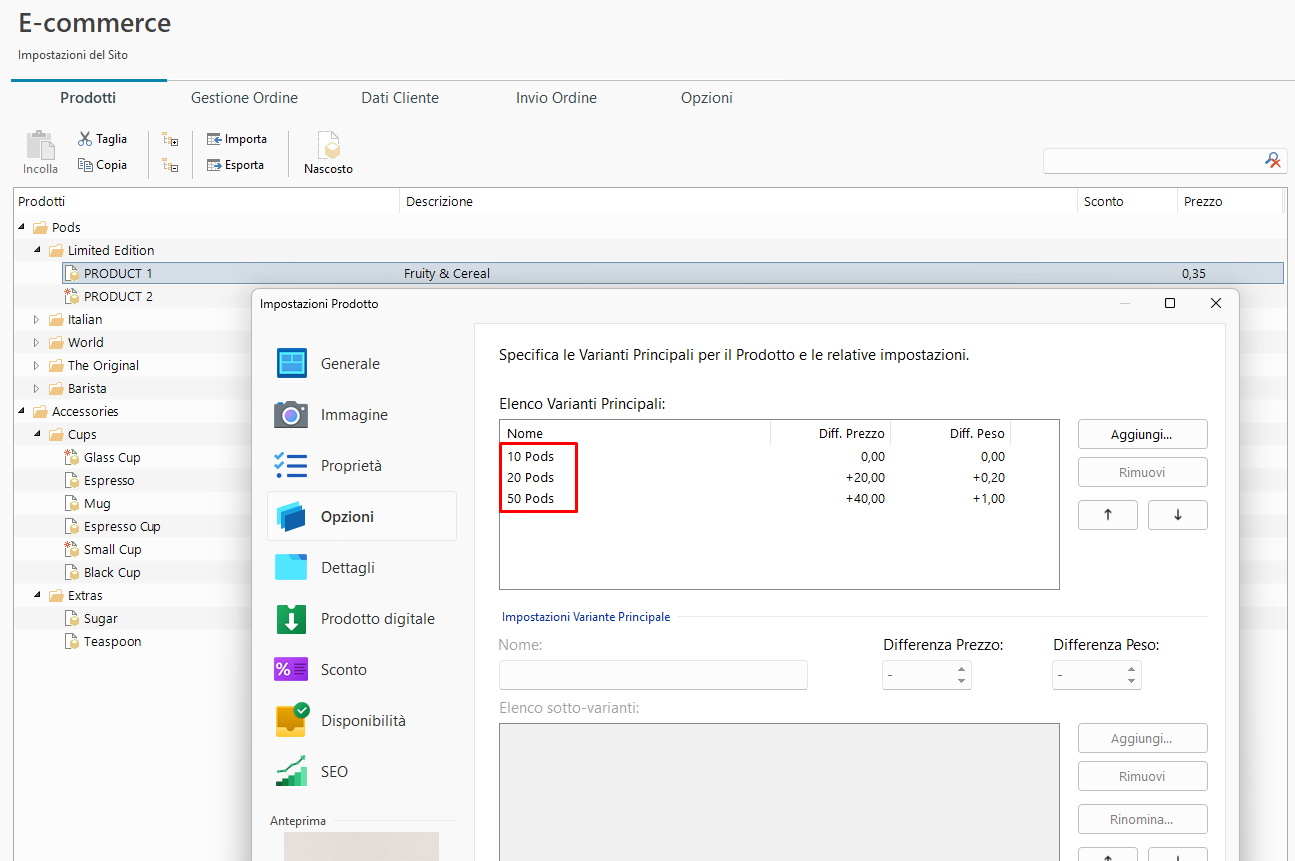The width and height of the screenshot is (1295, 861).
Task: Open the SEO chart section
Action: 362,772
